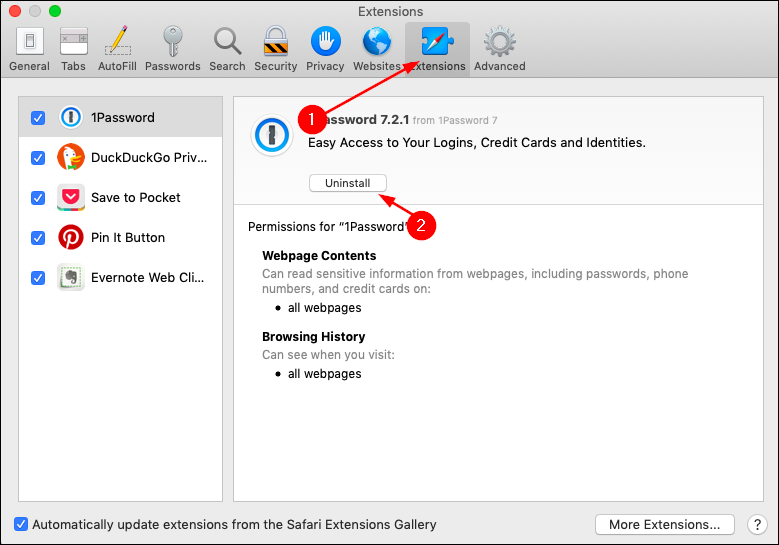Open the Passwords key icon
The image size is (779, 545).
[172, 41]
